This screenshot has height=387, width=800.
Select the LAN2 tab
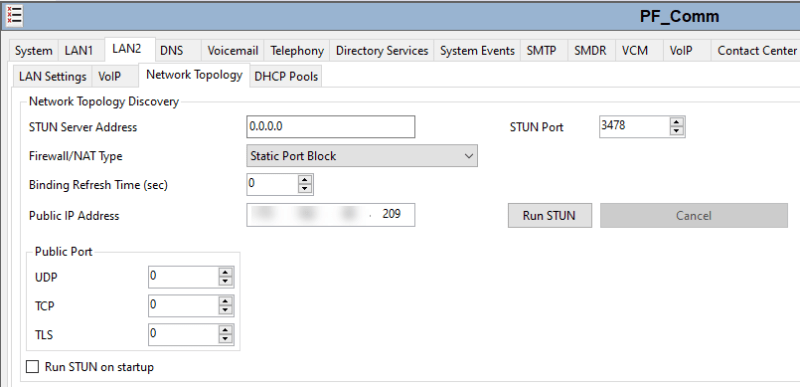[x=127, y=49]
